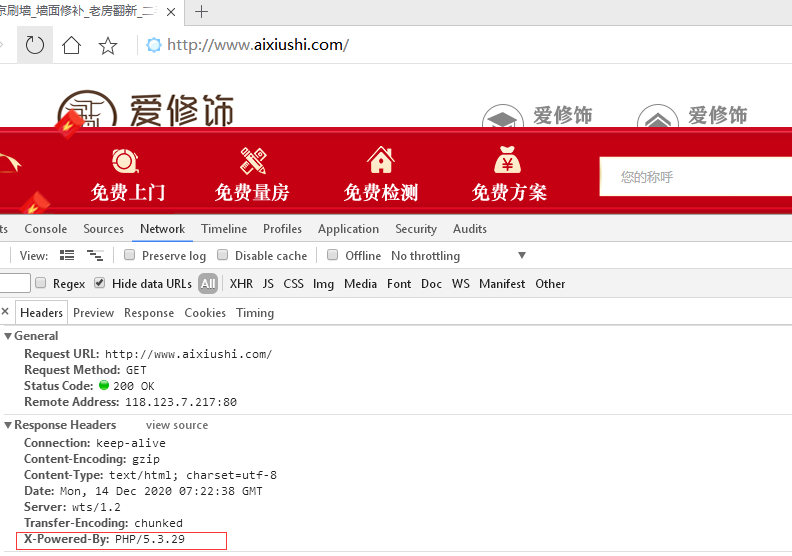The height and width of the screenshot is (556, 792).
Task: Click the 爱修饰 site logo
Action: click(x=145, y=109)
